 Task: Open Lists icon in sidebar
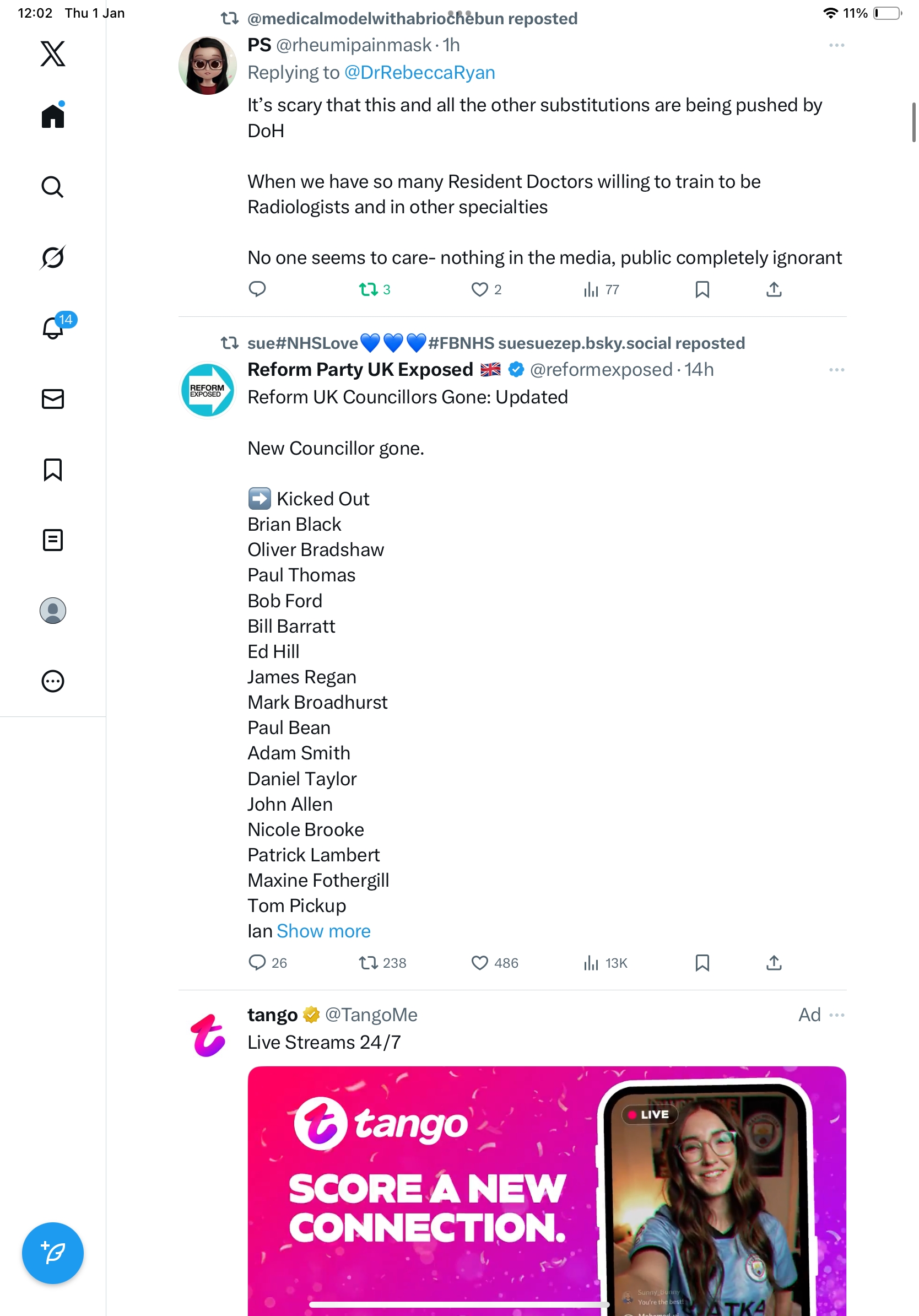pyautogui.click(x=53, y=540)
